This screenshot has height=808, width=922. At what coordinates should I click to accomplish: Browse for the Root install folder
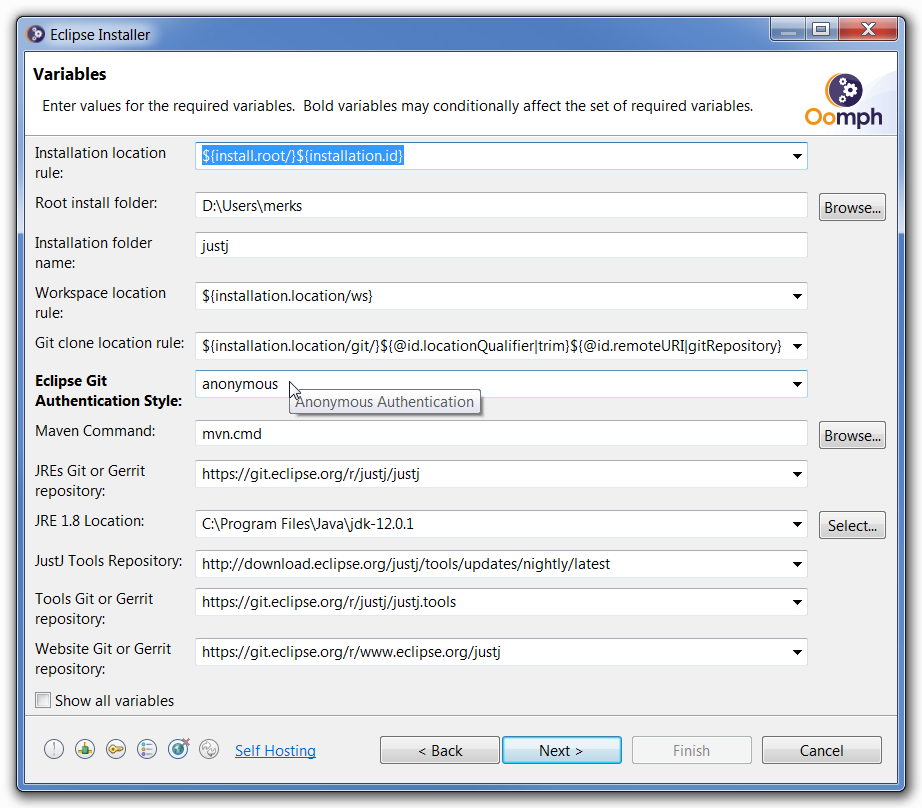coord(852,207)
